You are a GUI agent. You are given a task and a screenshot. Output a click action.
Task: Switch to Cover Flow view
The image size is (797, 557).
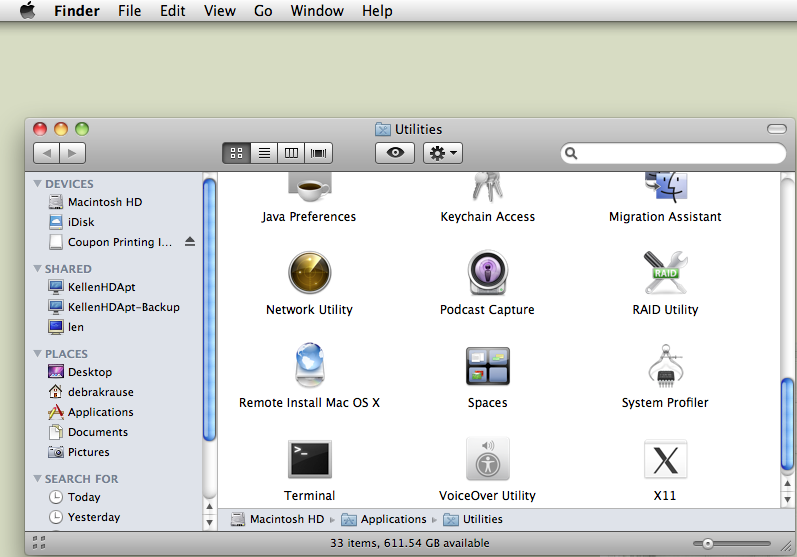319,153
